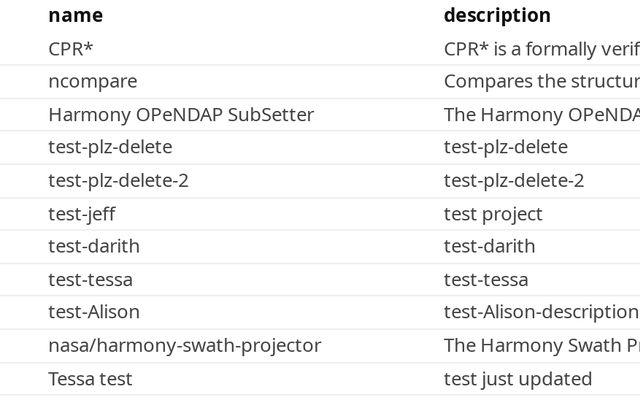The height and width of the screenshot is (400, 640).
Task: Click the "name" column header
Action: [75, 15]
